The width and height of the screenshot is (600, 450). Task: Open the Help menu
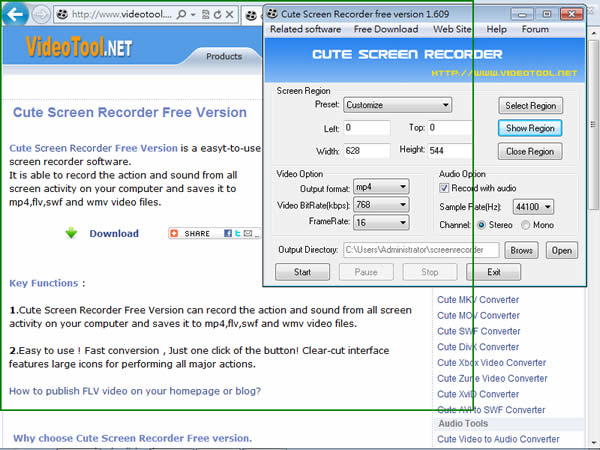(496, 29)
